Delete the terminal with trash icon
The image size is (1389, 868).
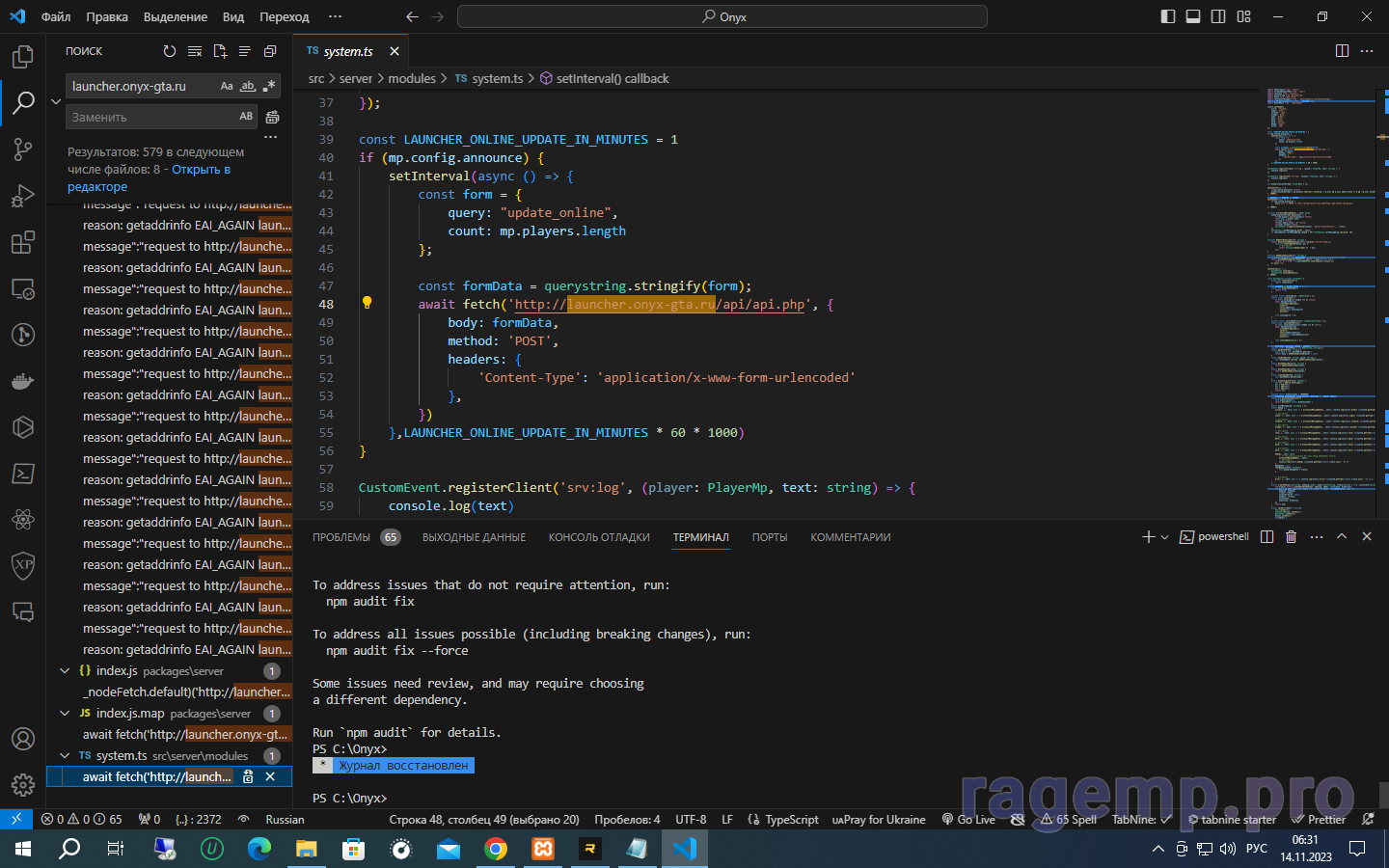click(1291, 537)
